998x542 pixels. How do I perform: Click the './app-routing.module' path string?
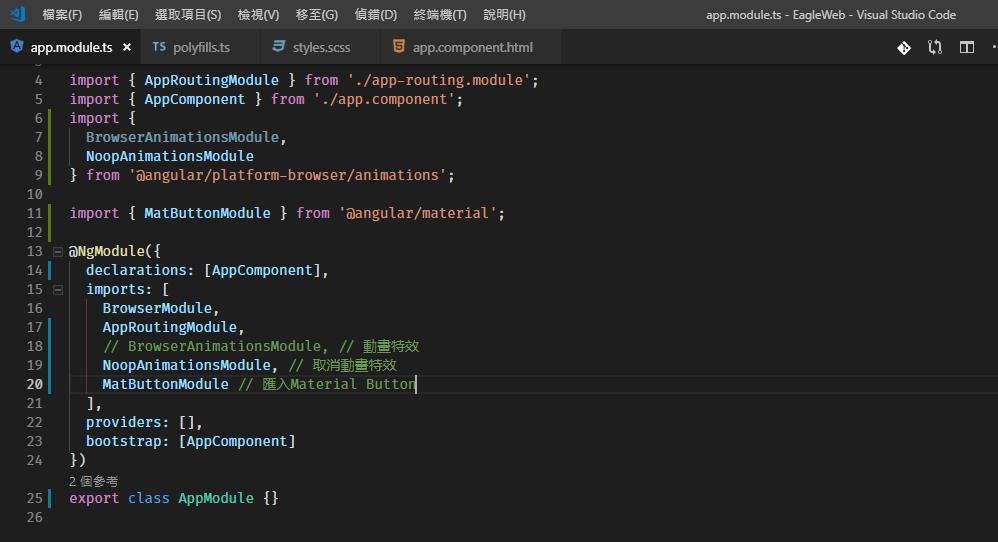pyautogui.click(x=439, y=80)
